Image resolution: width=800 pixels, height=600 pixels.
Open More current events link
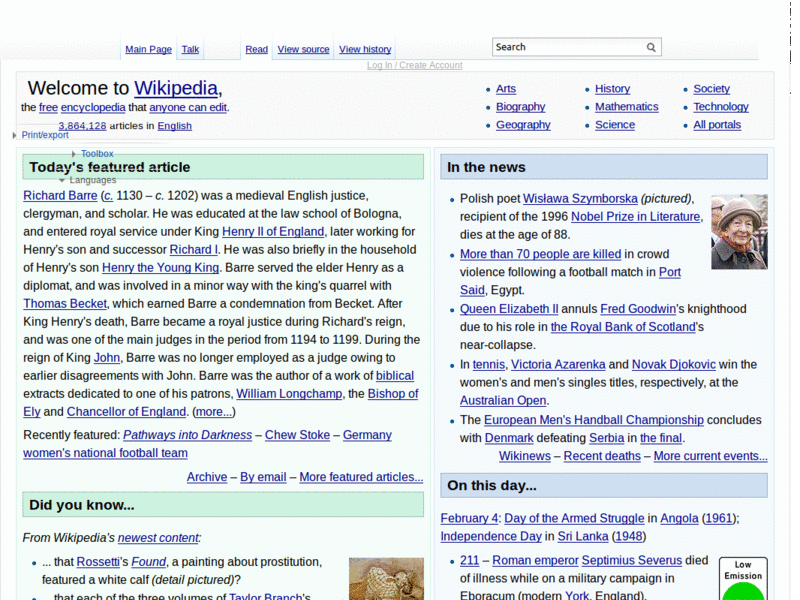(x=711, y=457)
